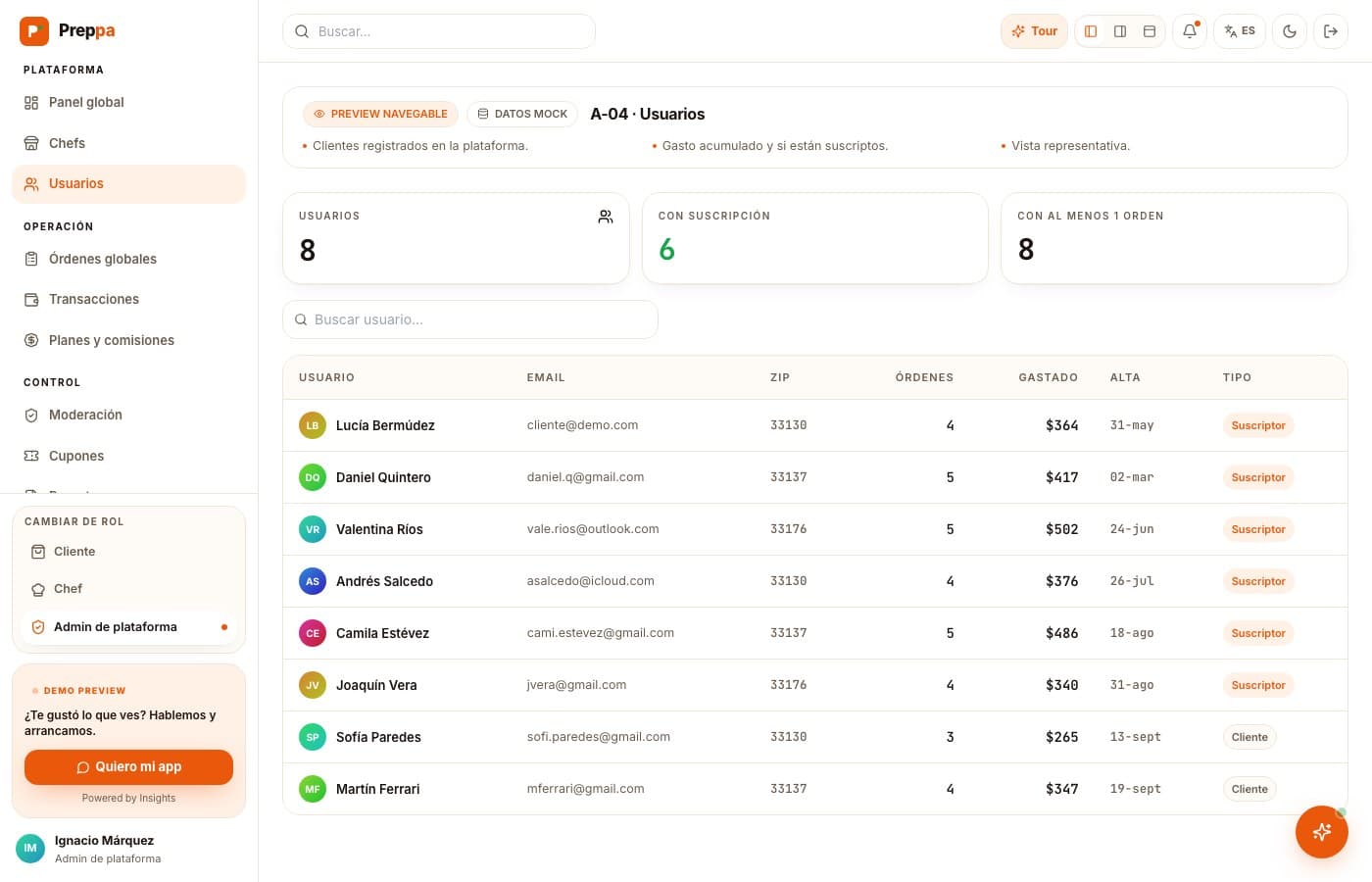
Task: Toggle dark mode moon icon
Action: [x=1290, y=31]
